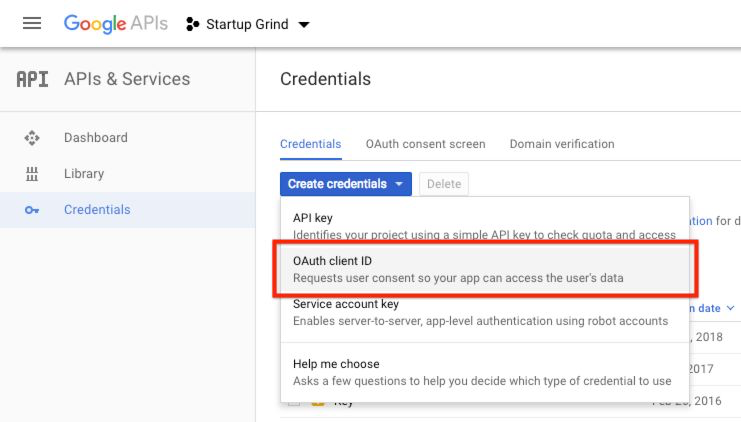Tick the checkbox on the bottom credentials row
741x422 pixels.
click(x=293, y=403)
